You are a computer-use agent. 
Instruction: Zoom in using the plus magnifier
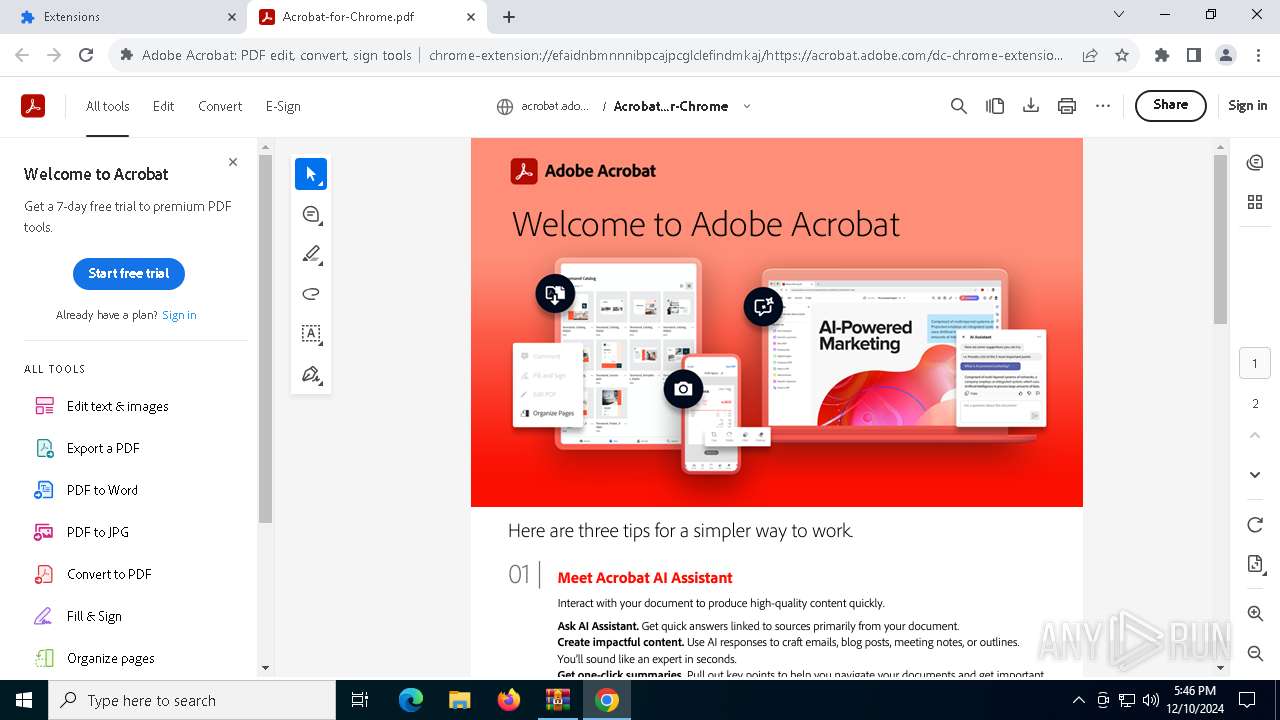[1255, 613]
